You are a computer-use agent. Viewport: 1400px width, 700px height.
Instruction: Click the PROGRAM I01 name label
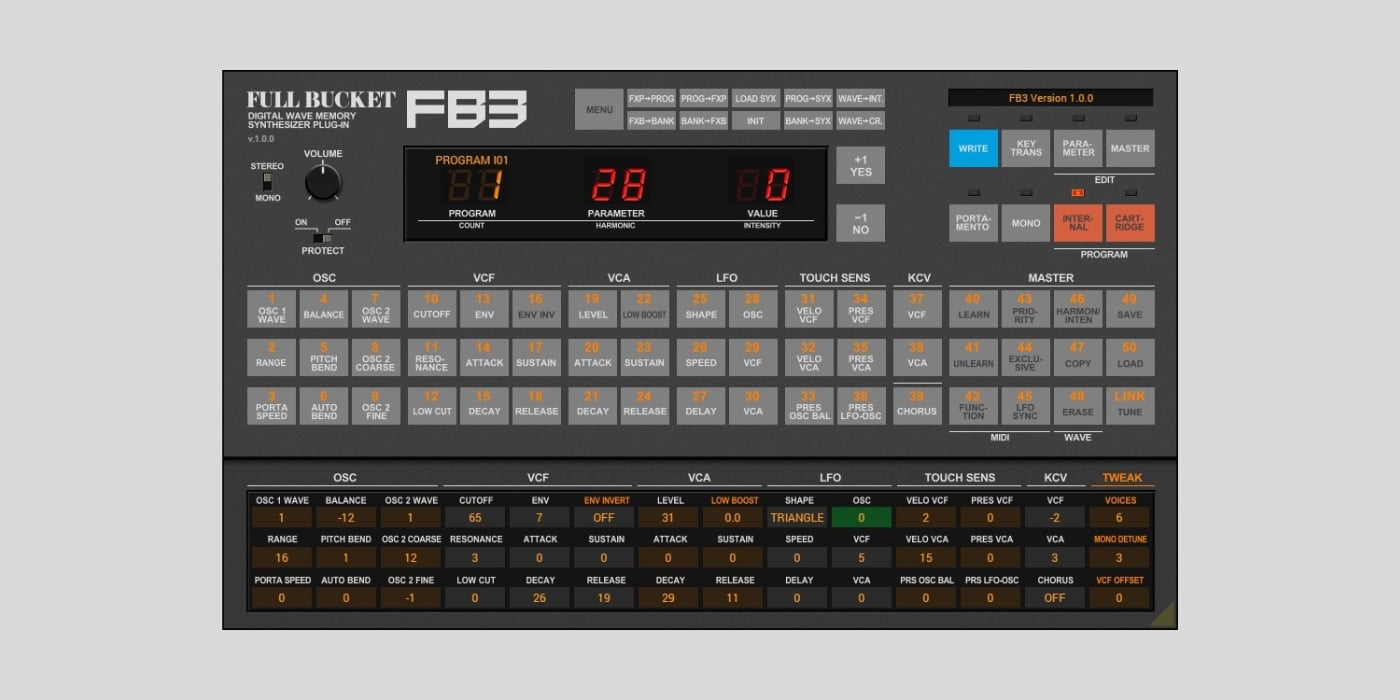tap(472, 160)
